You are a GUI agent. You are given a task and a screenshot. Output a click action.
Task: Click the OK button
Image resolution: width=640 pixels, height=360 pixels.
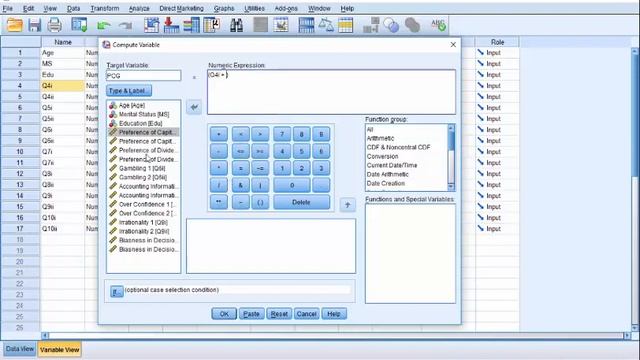(224, 313)
